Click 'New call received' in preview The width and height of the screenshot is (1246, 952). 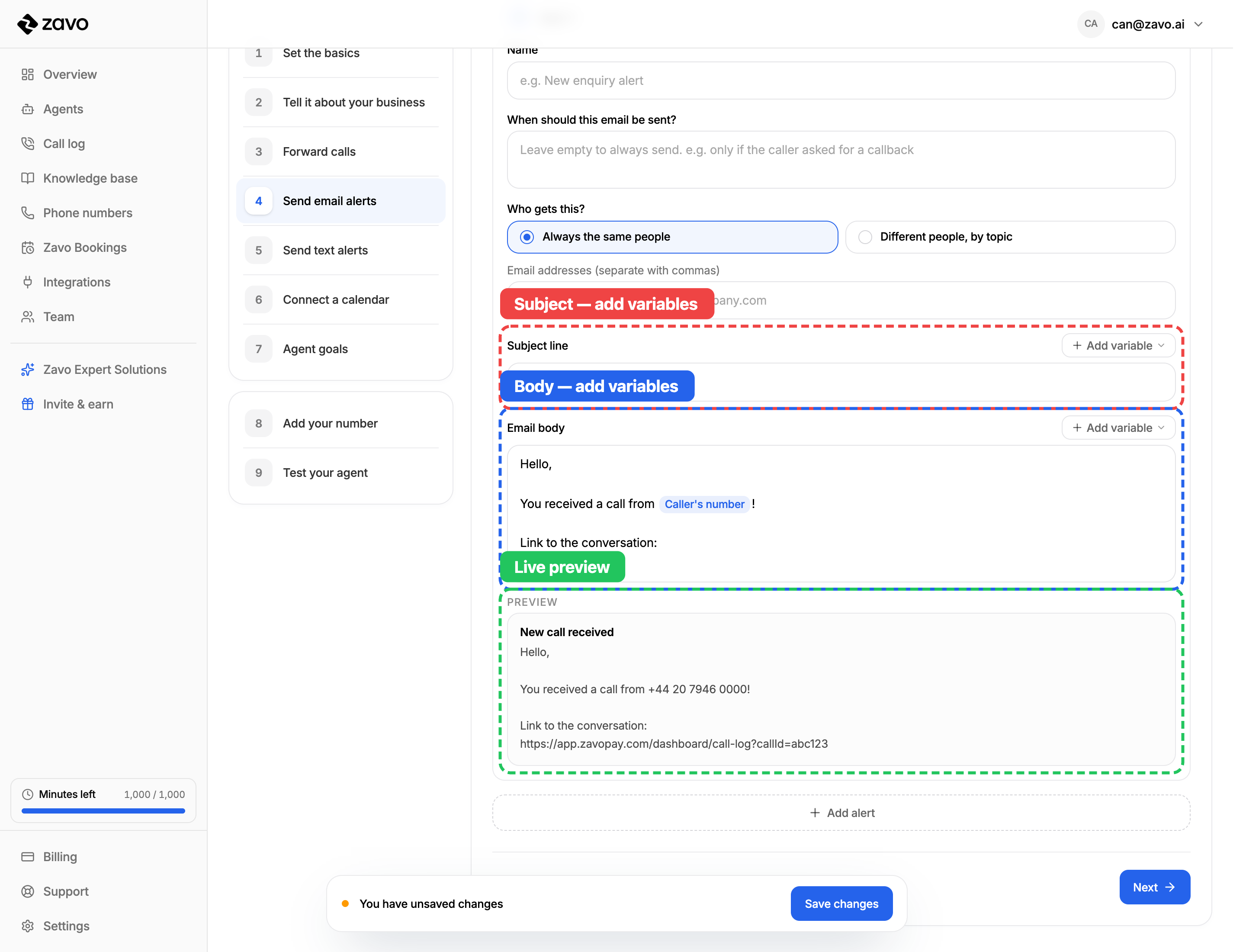567,632
